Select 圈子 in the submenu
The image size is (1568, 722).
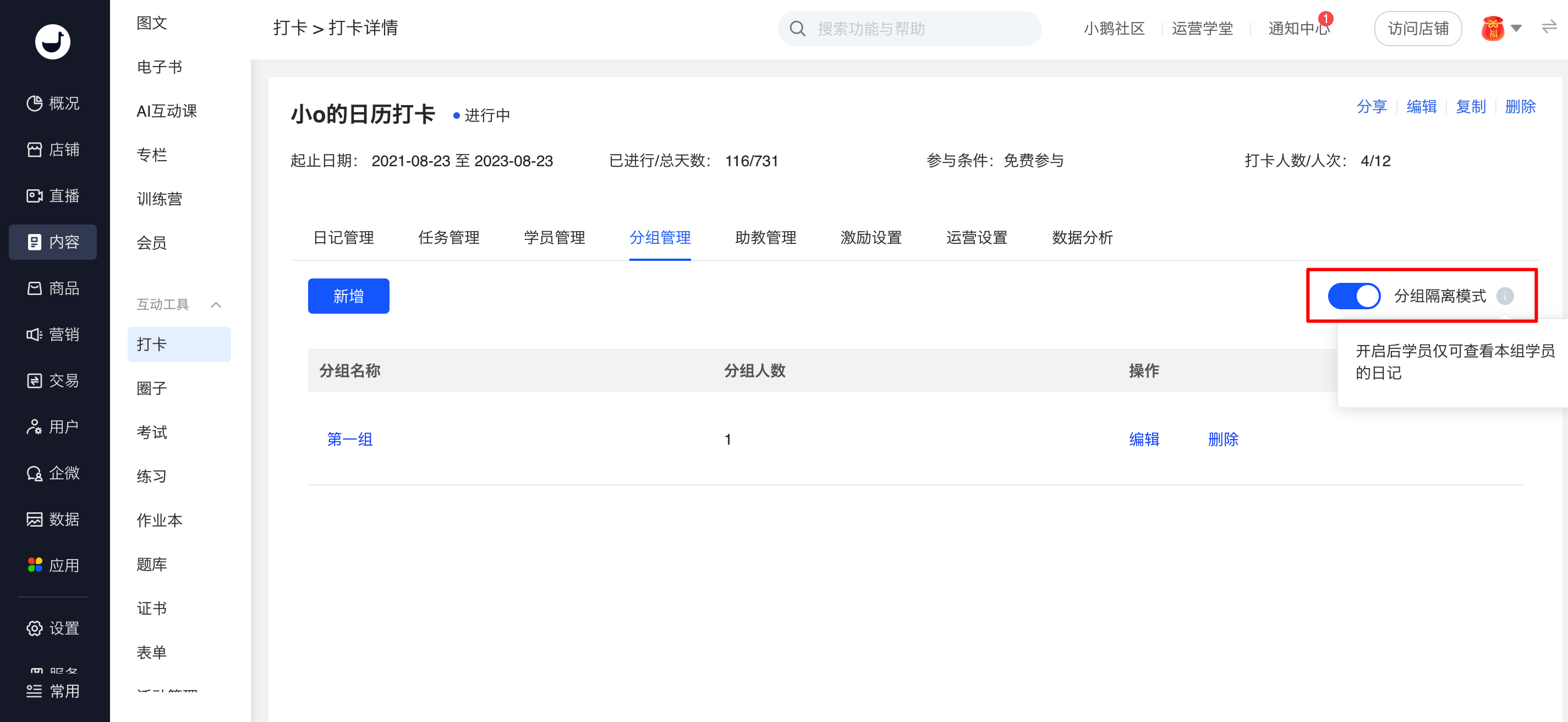click(x=151, y=389)
